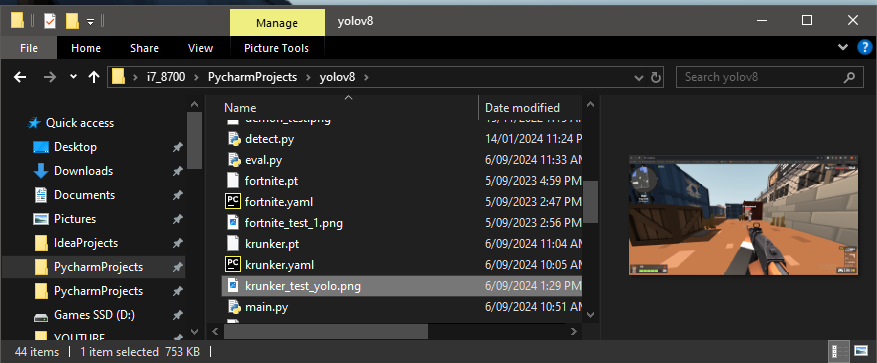
Task: Click navigation pane scroll down arrow
Action: 194,332
